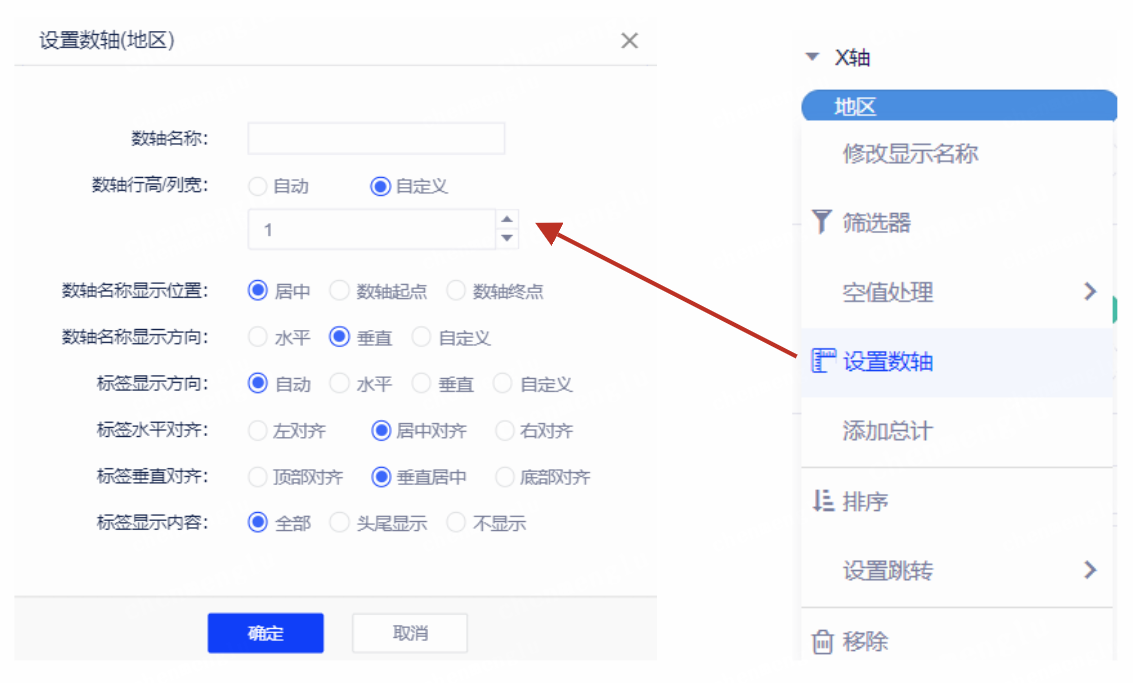Select 左对齐 label horizontal alignment
The image size is (1133, 683).
click(x=258, y=431)
